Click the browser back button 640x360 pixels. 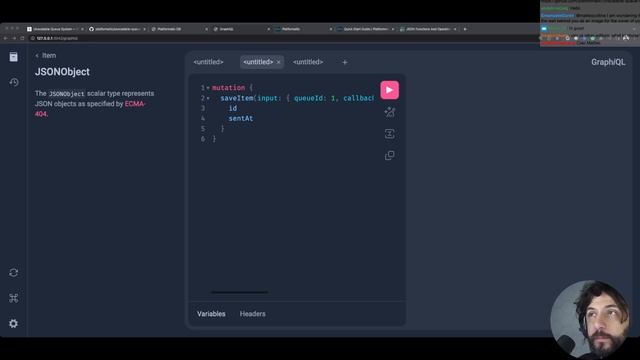tap(5, 38)
